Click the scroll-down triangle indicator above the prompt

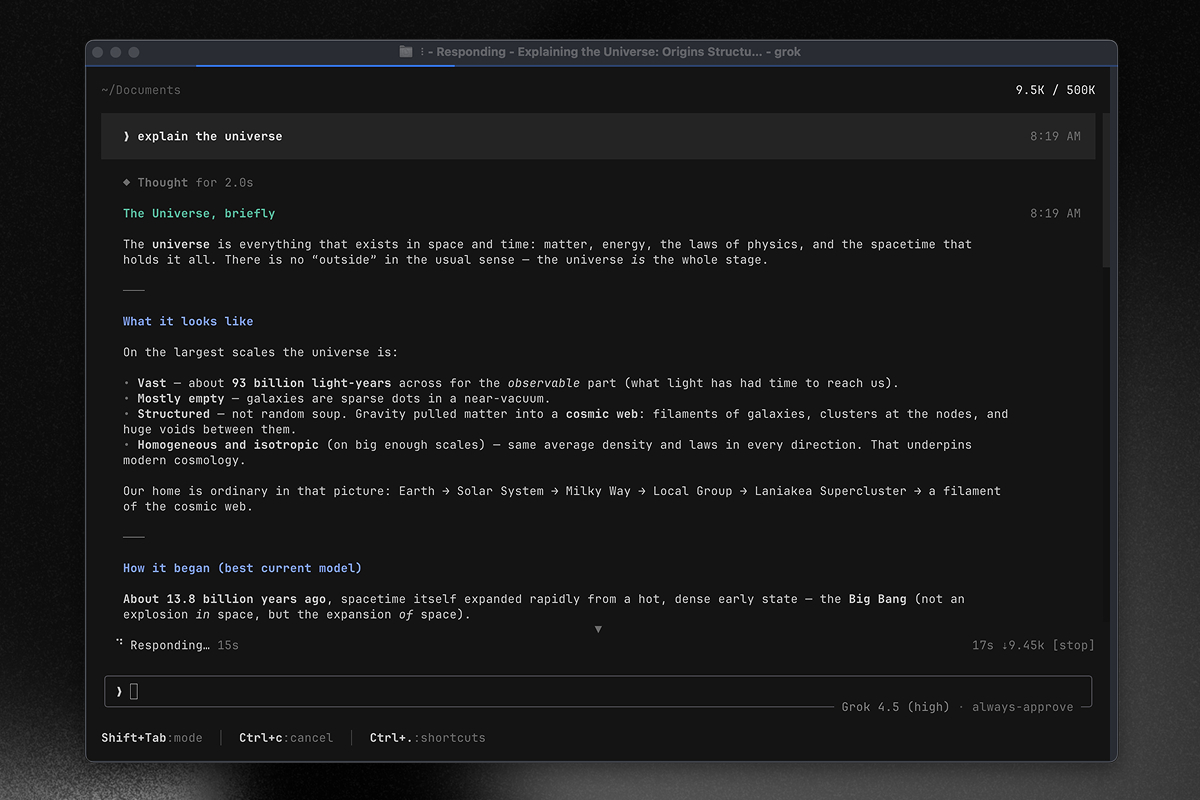[598, 629]
